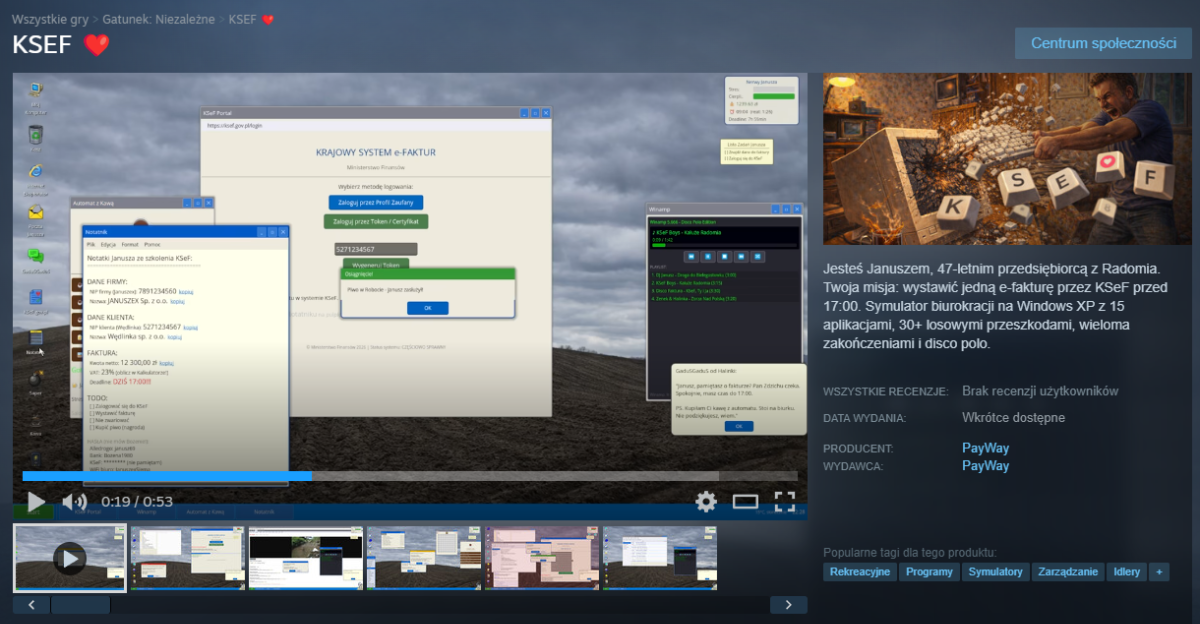Select the Idlery tag
The height and width of the screenshot is (624, 1200).
tap(1127, 572)
